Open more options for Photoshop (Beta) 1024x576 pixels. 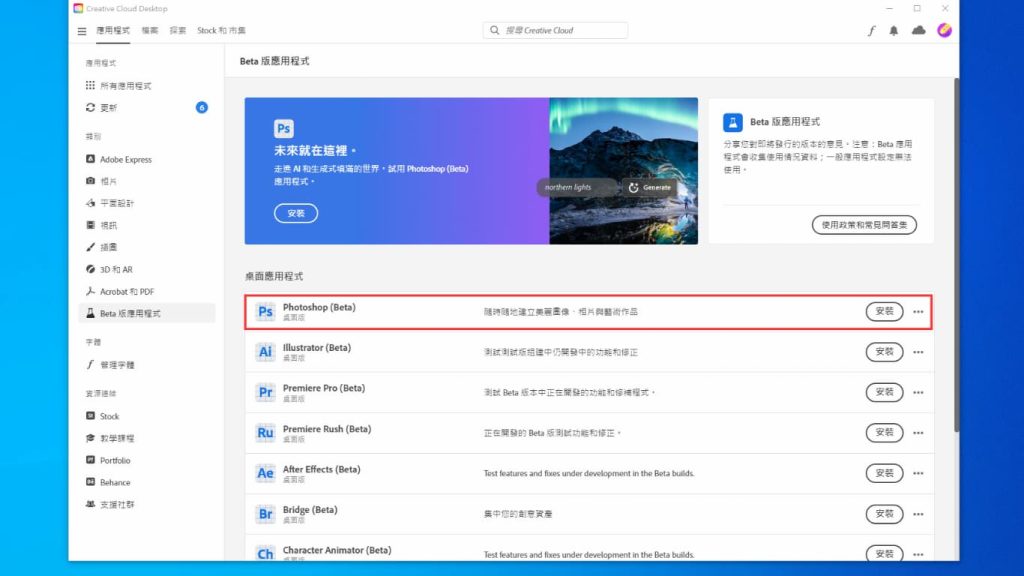(918, 311)
